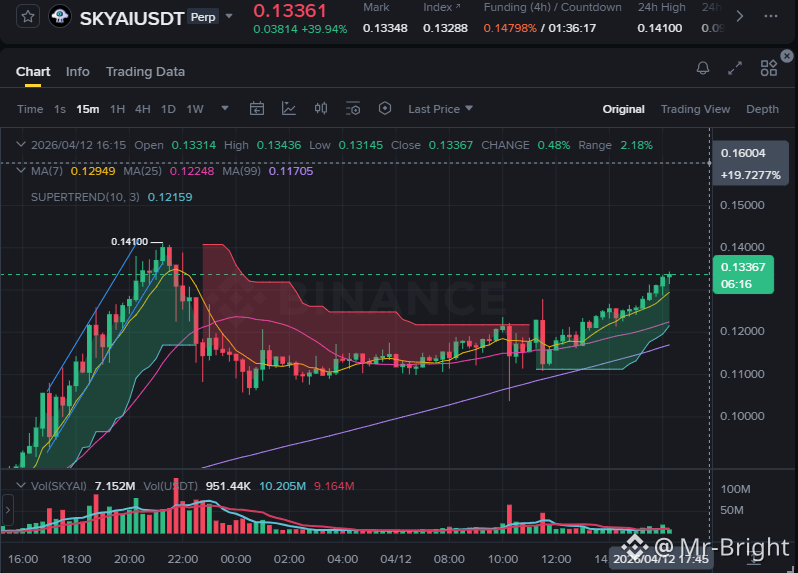798x573 pixels.
Task: Switch to the Depth chart
Action: (x=762, y=109)
